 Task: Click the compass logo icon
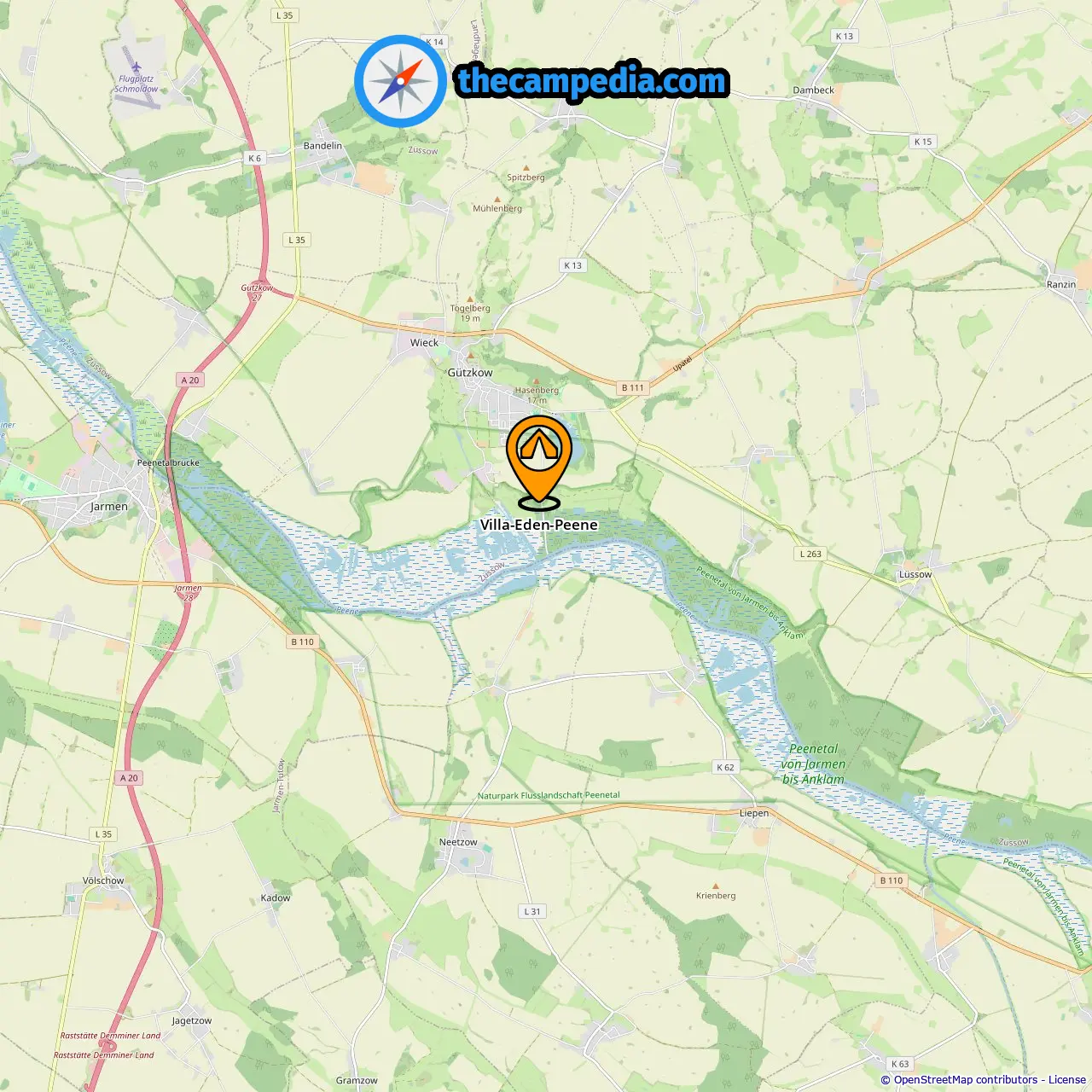point(401,81)
